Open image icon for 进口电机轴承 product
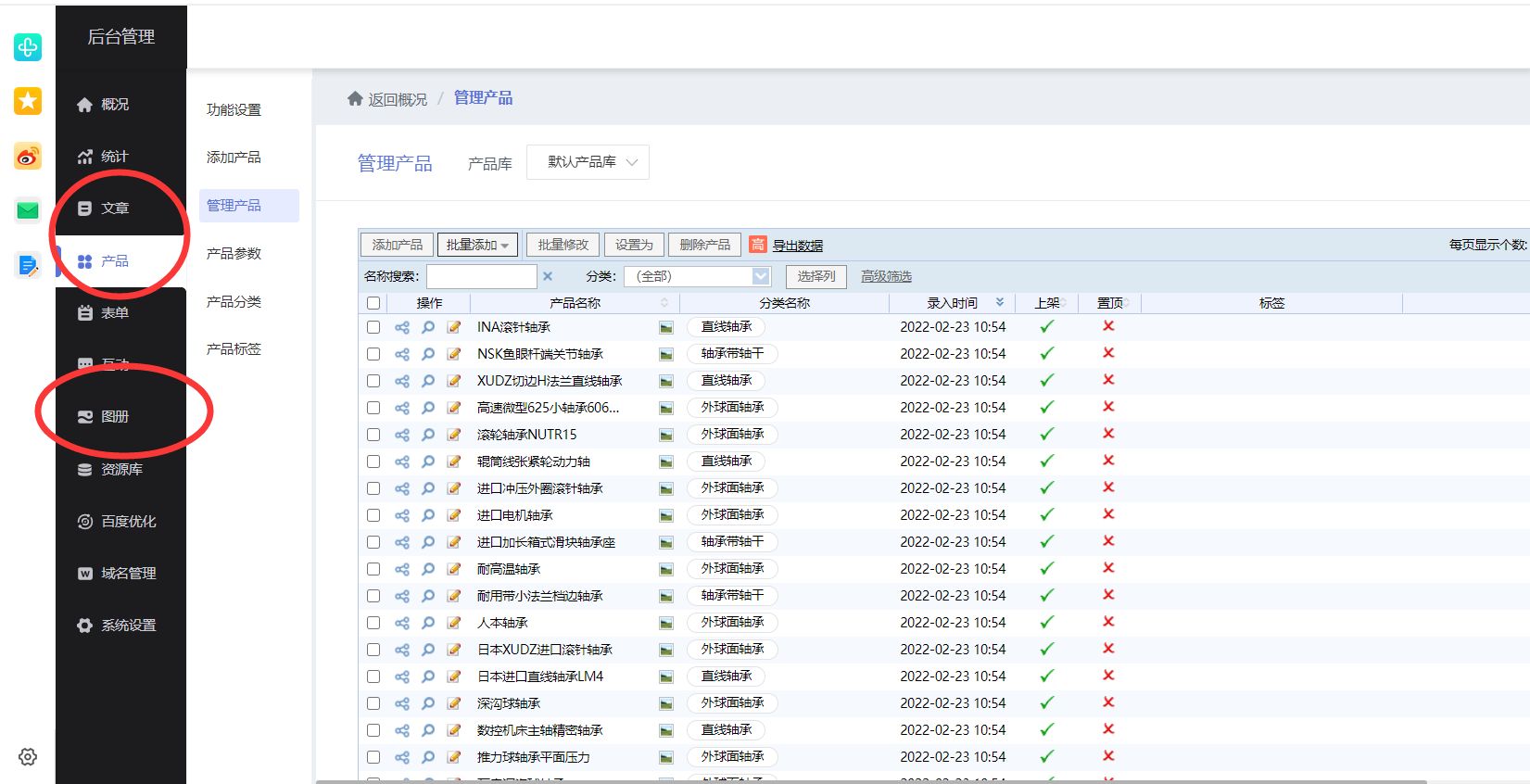Viewport: 1530px width, 784px height. (665, 515)
